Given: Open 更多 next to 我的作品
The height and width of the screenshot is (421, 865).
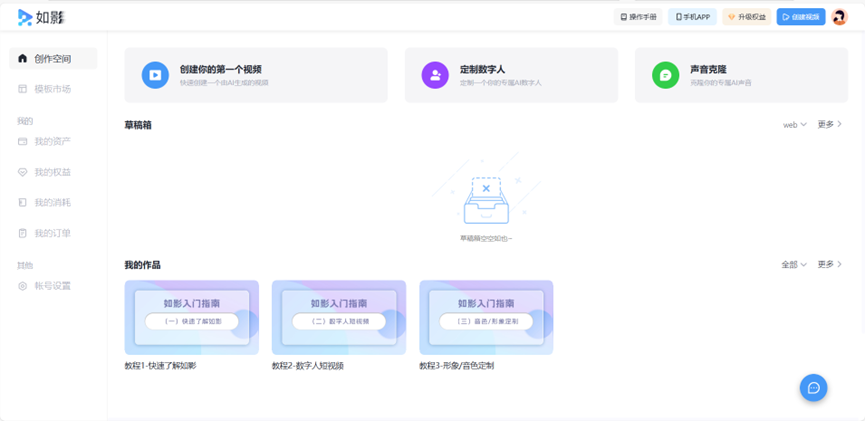Looking at the screenshot, I should coord(830,265).
